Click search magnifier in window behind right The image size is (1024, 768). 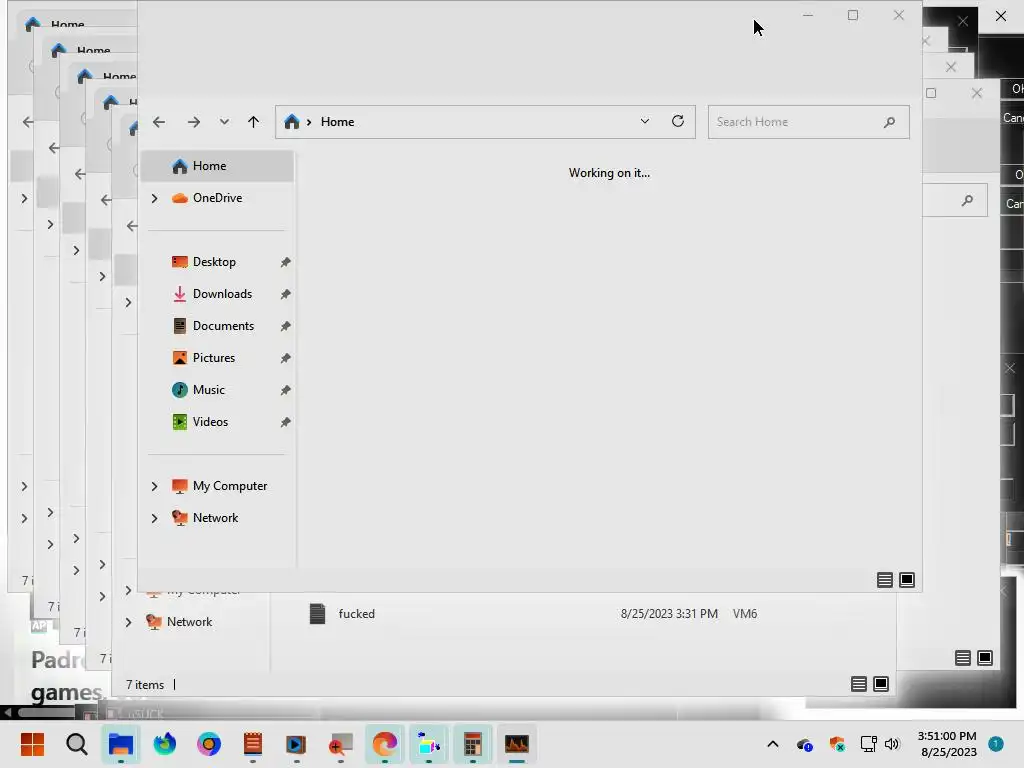coord(967,200)
